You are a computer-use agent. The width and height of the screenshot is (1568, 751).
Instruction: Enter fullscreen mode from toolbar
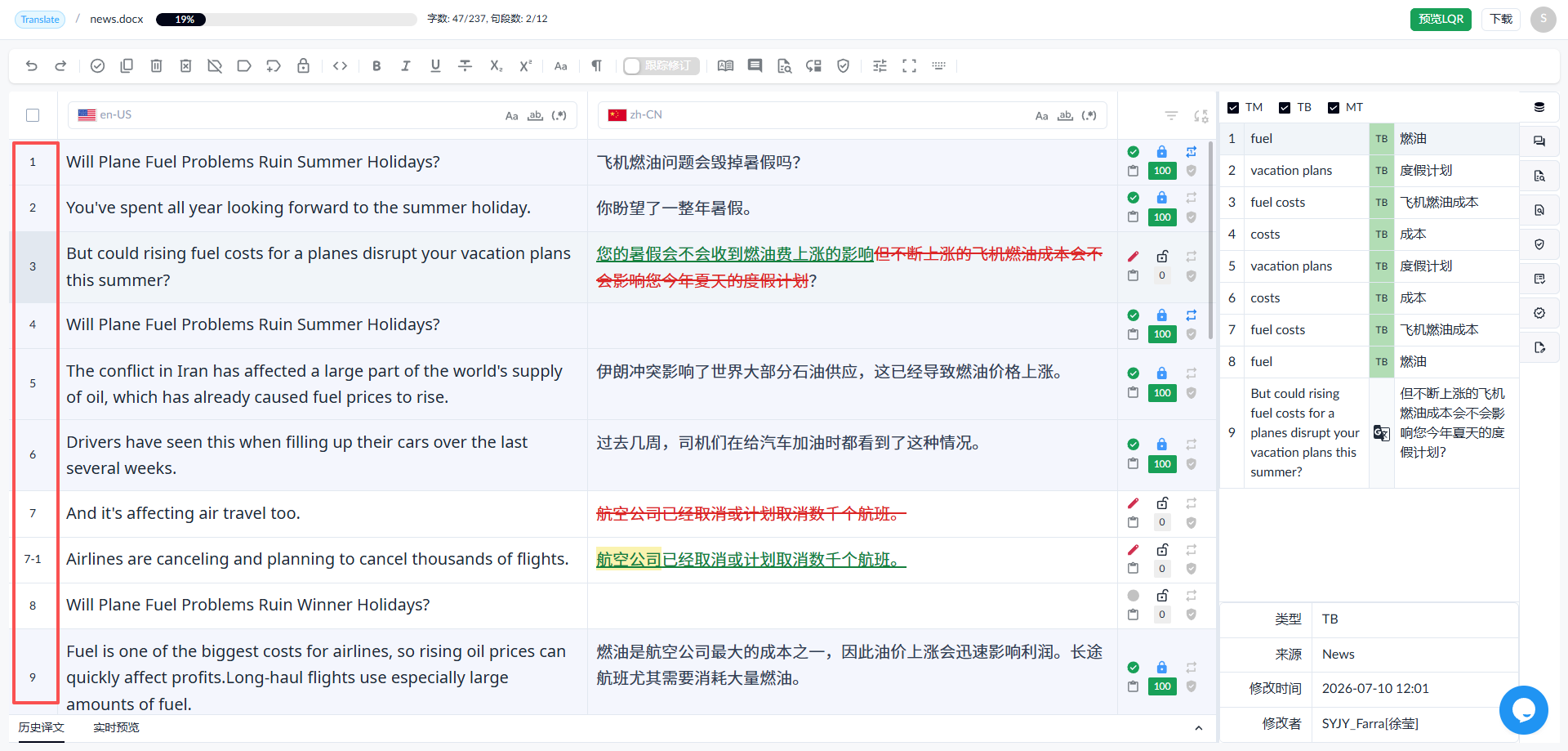click(x=909, y=66)
